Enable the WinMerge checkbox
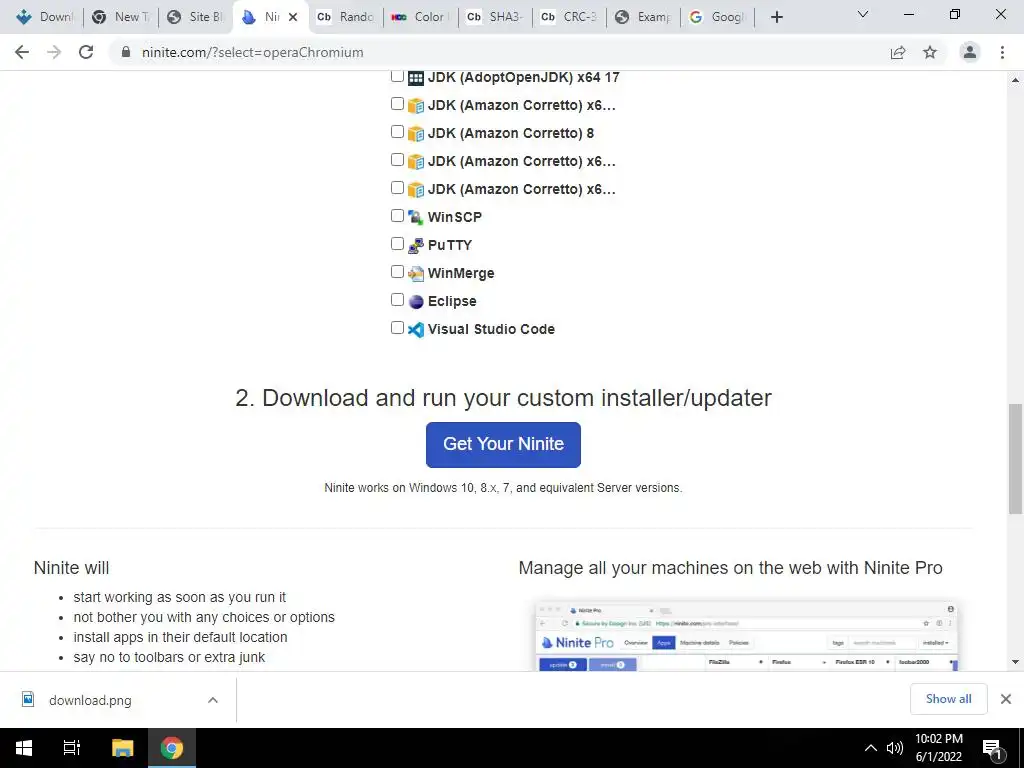 (397, 272)
